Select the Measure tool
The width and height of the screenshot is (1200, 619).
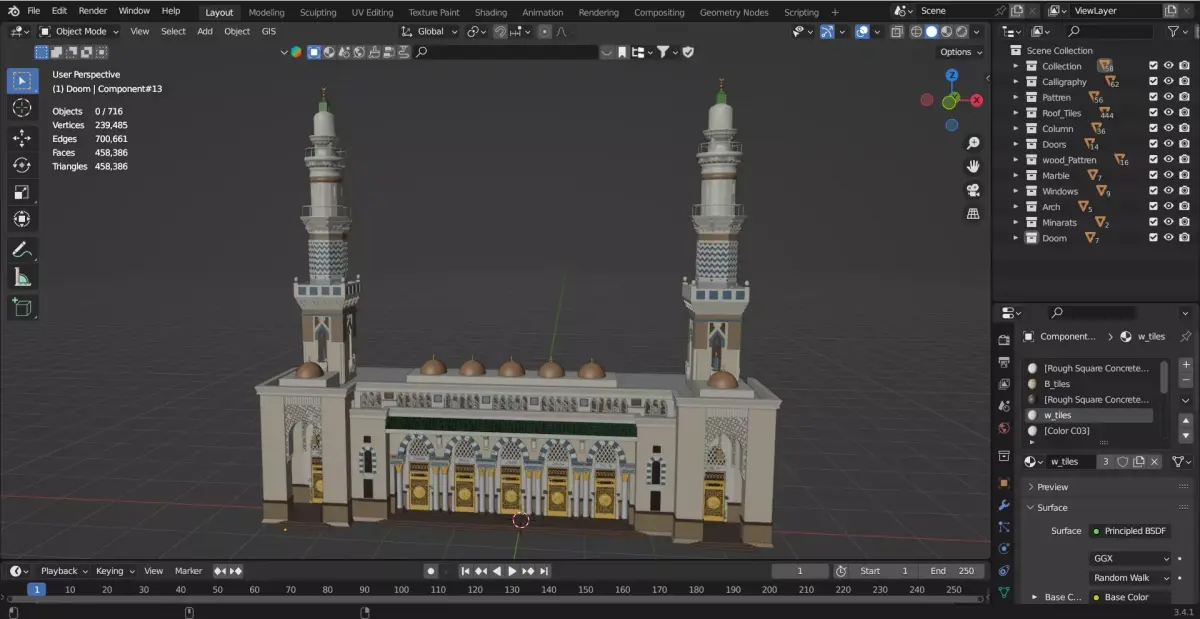(x=22, y=277)
